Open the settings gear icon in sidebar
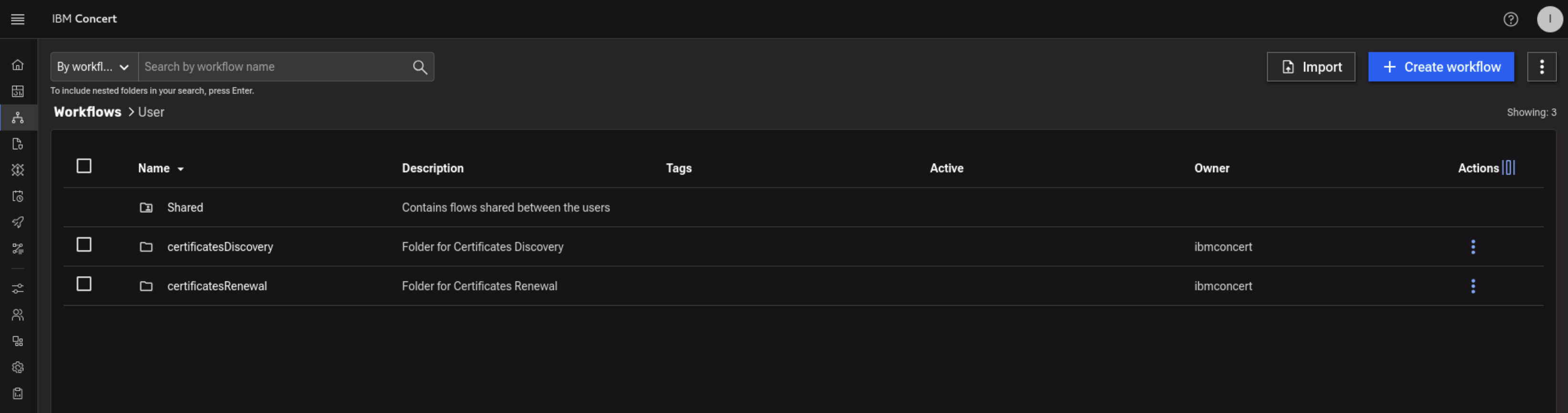Screen dimensions: 1568x413 18,367
